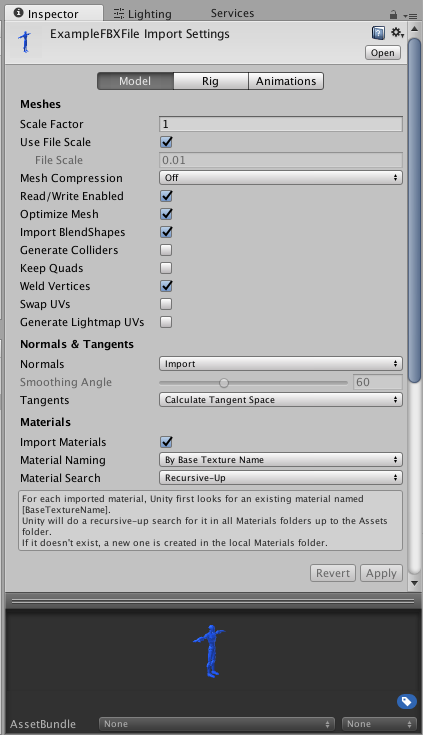Select the Model import tab
This screenshot has height=735, width=423.
coord(135,81)
